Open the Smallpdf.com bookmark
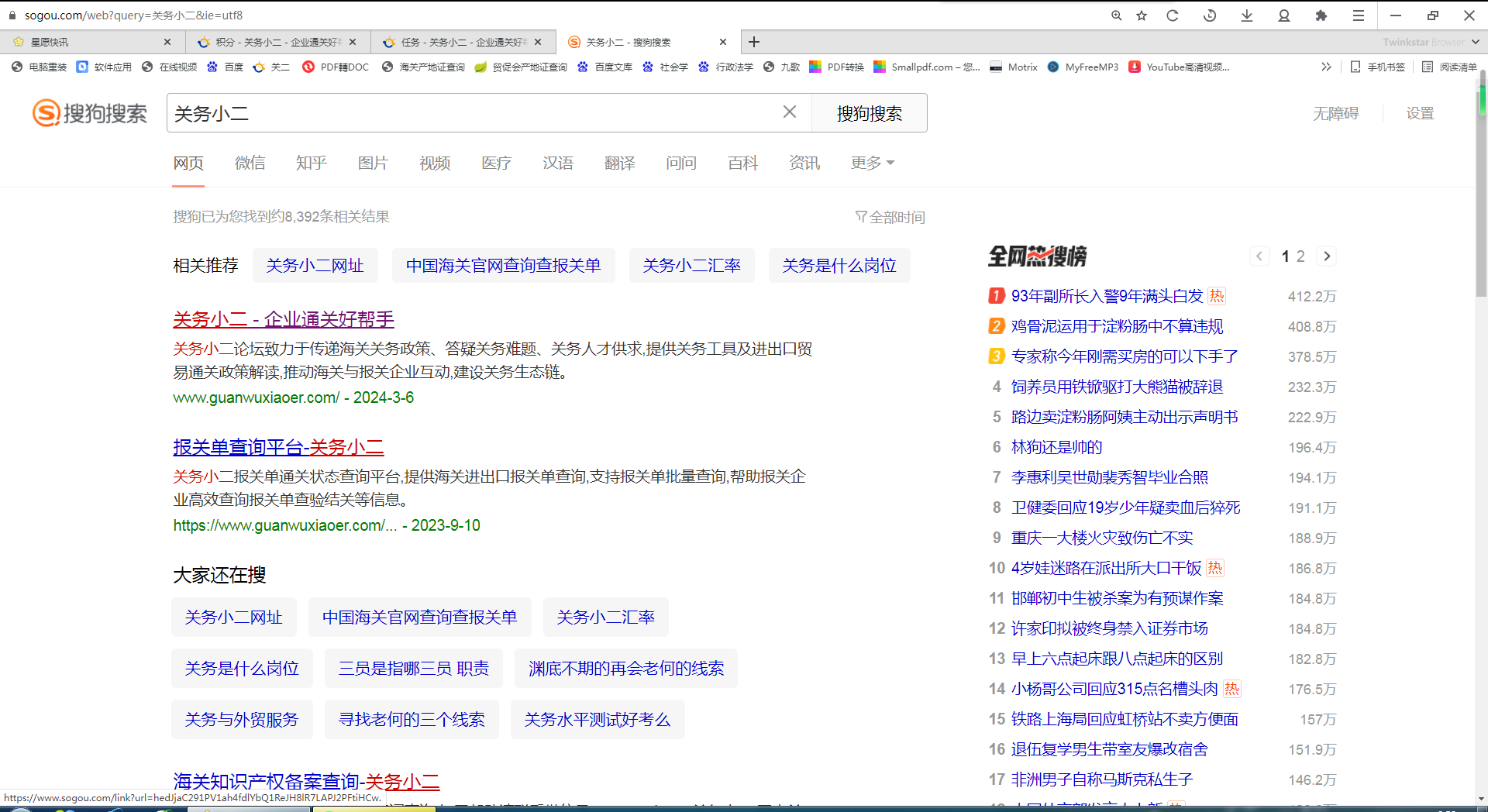1488x812 pixels. click(927, 67)
